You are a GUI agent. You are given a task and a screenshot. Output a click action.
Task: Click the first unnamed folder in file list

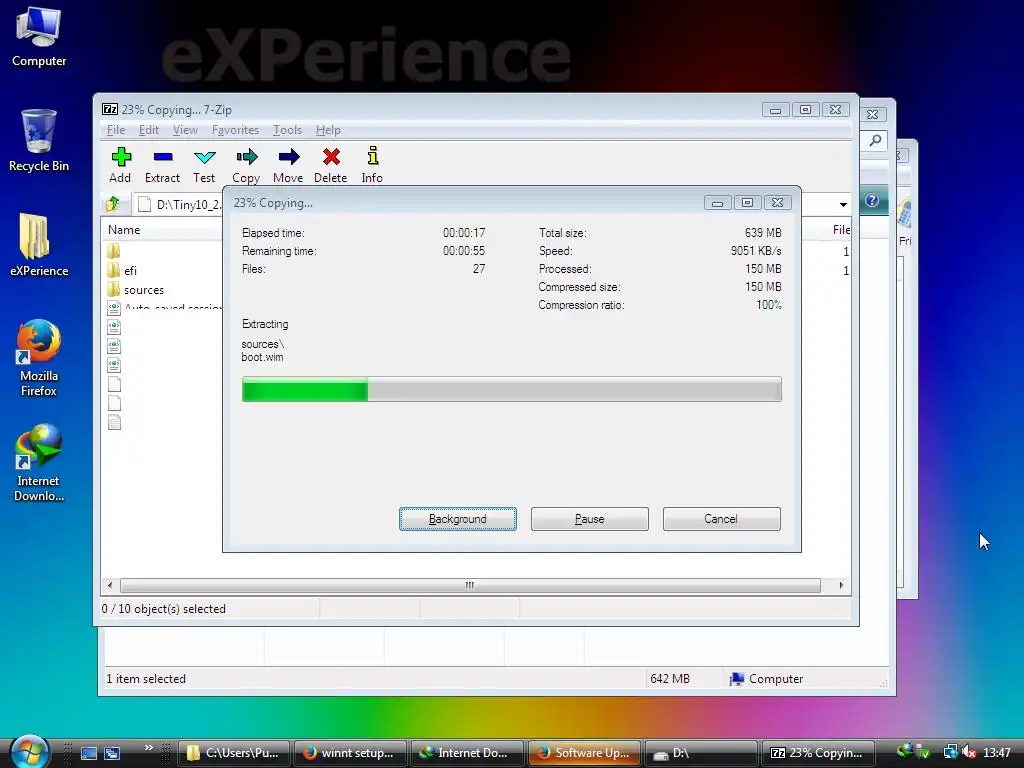(x=114, y=251)
